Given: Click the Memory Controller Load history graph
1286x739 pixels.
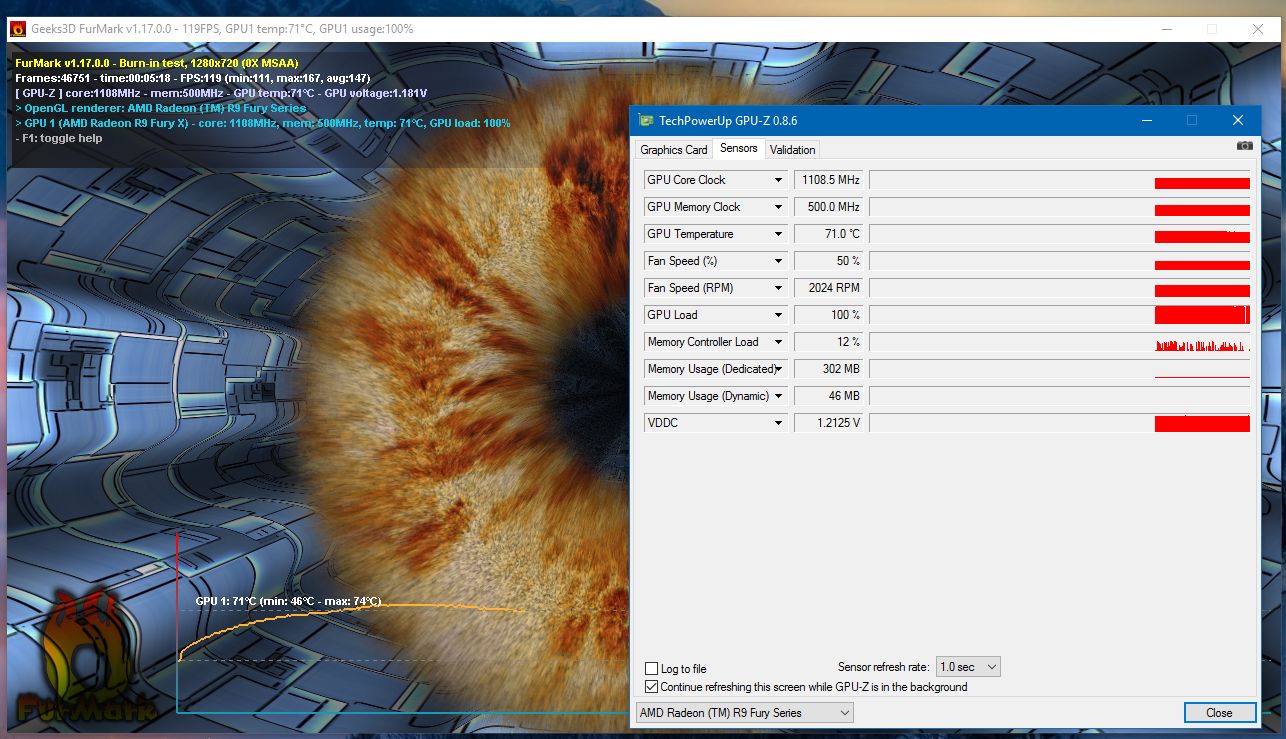Looking at the screenshot, I should pyautogui.click(x=1060, y=342).
